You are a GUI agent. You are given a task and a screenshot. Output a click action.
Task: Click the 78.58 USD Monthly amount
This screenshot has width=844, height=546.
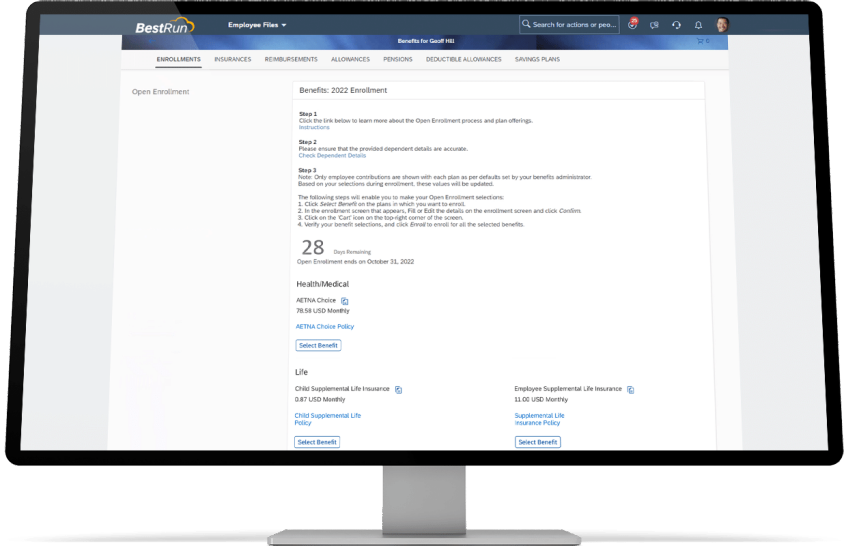322,311
